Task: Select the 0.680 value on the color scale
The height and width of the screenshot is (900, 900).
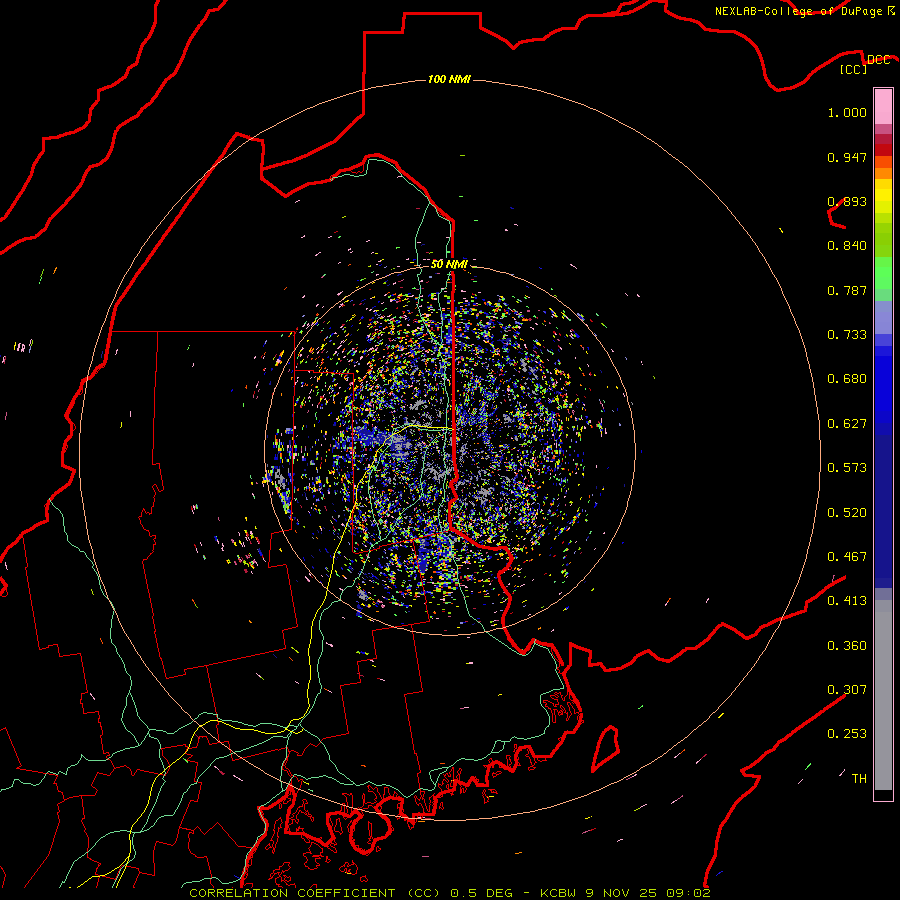Action: click(847, 379)
